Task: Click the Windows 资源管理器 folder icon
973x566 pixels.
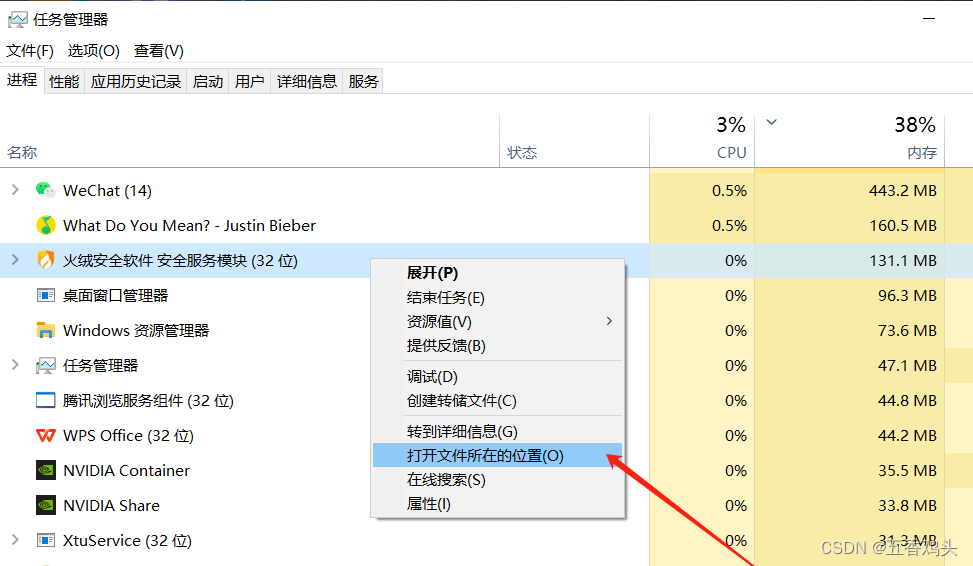Action: [x=45, y=330]
